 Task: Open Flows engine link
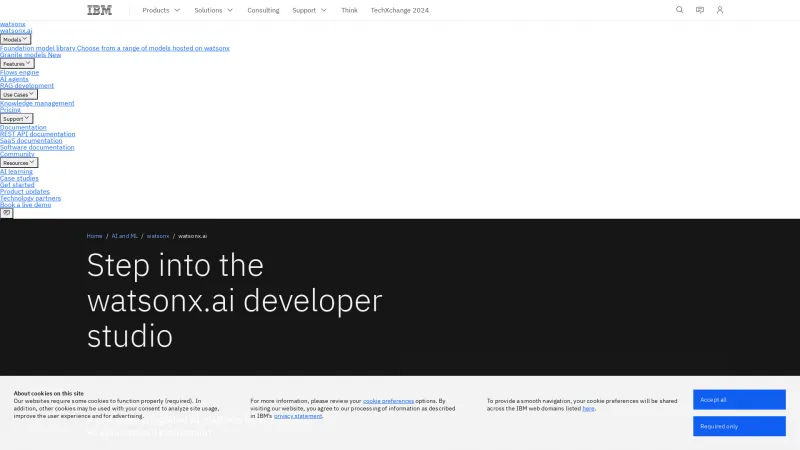tap(19, 72)
